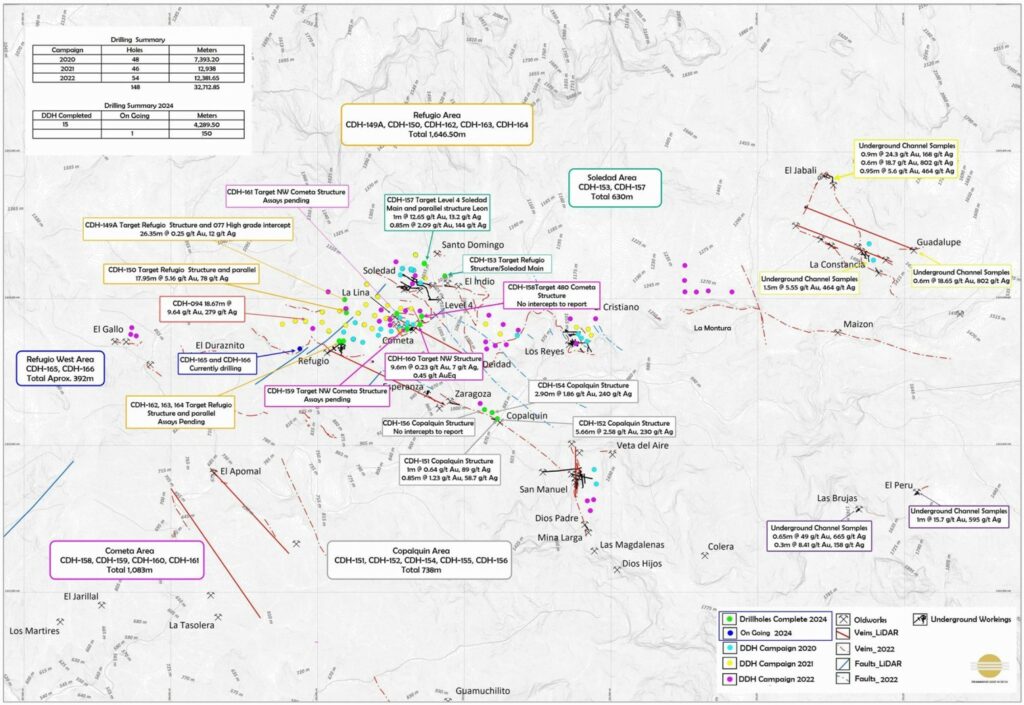Click the Faults_2022 legend symbol
Viewport: 1024px width, 705px height.
click(845, 678)
